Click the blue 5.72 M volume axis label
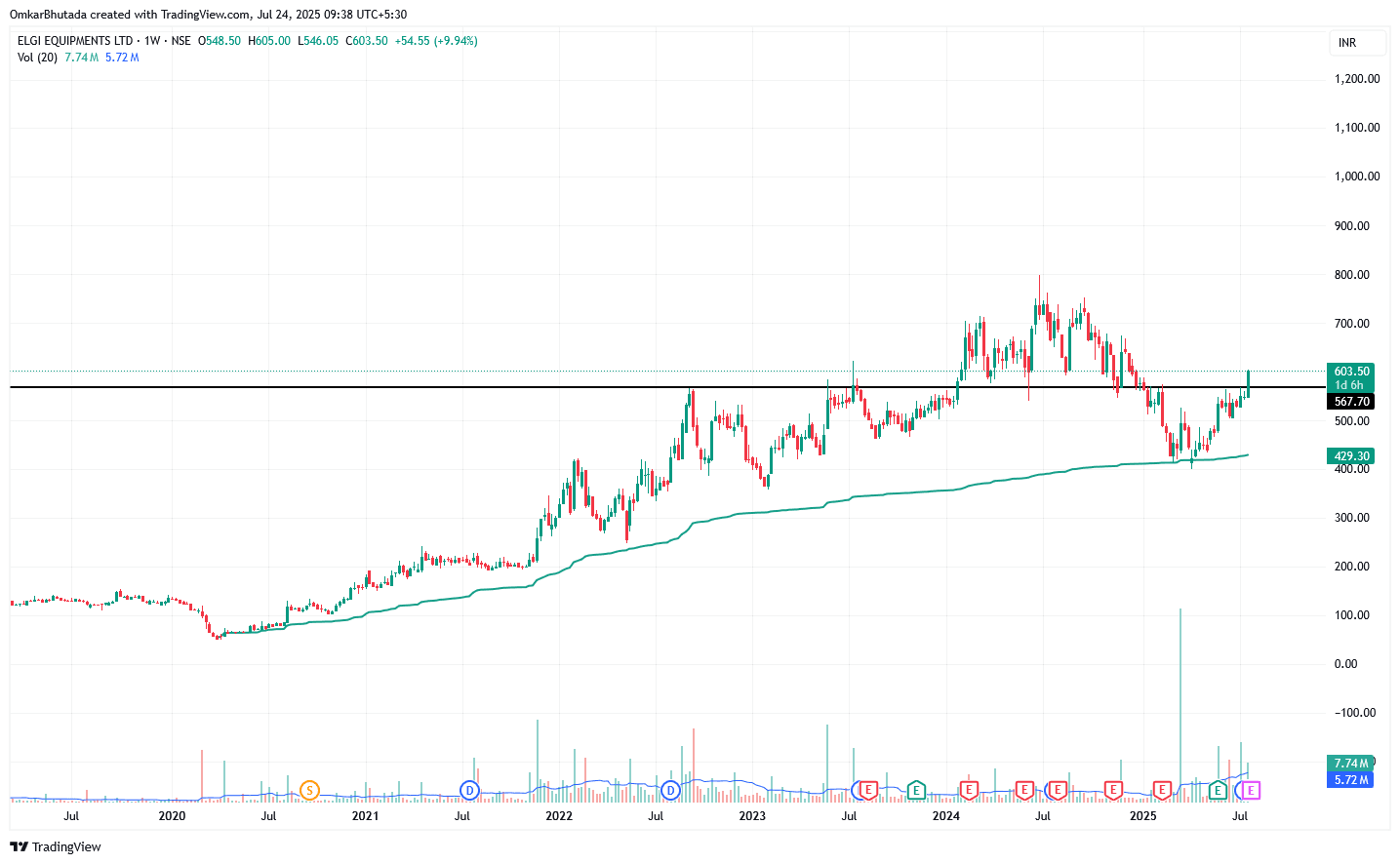 click(x=1351, y=780)
